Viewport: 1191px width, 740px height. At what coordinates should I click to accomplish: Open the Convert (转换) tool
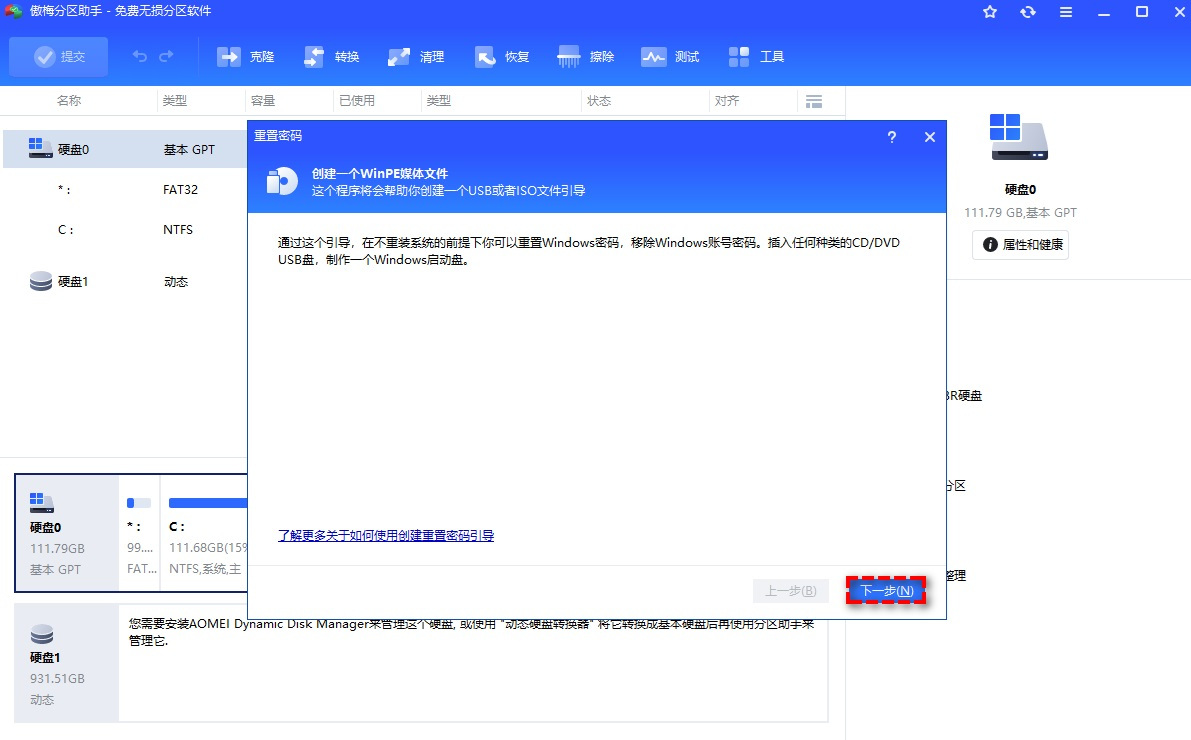coord(331,56)
